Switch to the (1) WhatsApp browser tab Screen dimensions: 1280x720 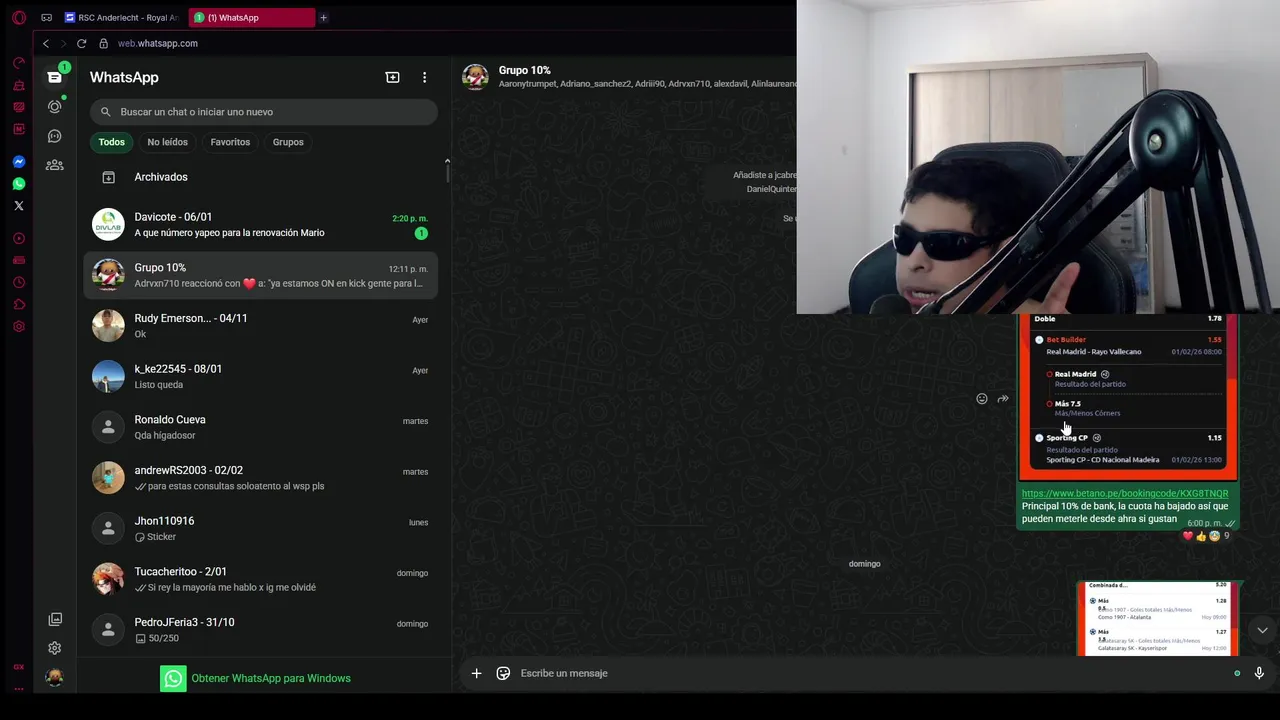[252, 17]
